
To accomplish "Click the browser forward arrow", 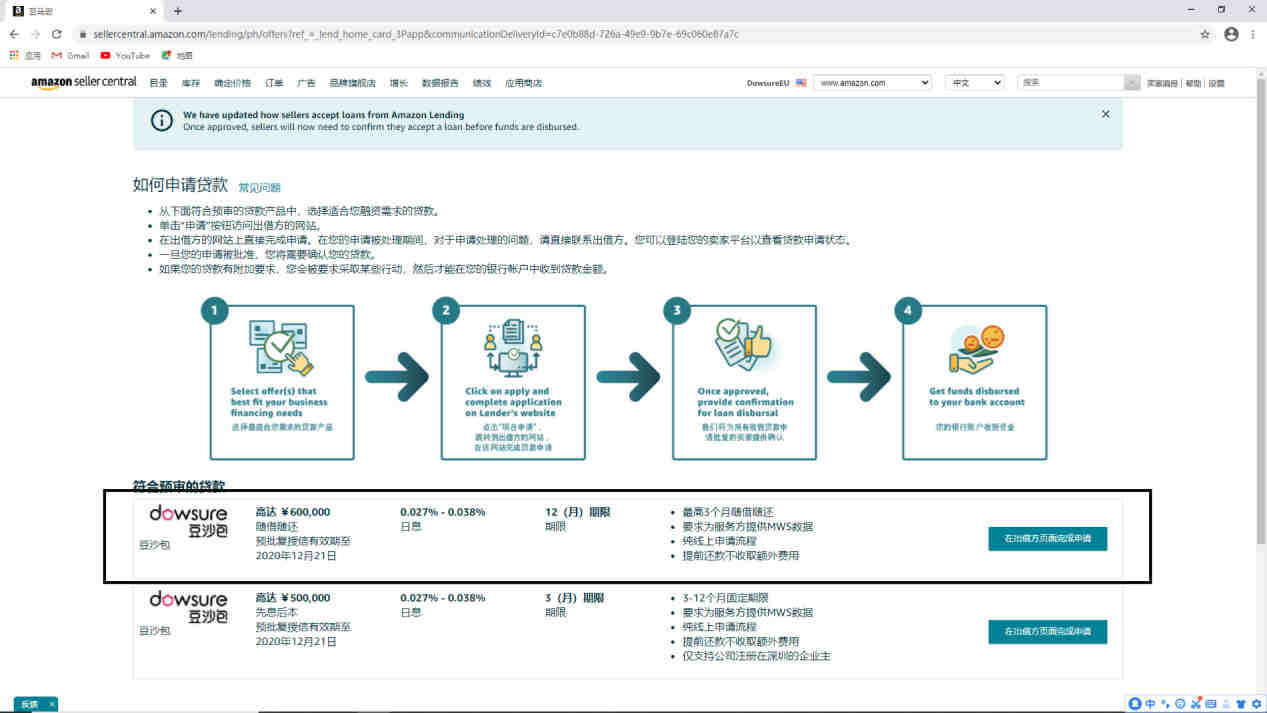I will [35, 34].
